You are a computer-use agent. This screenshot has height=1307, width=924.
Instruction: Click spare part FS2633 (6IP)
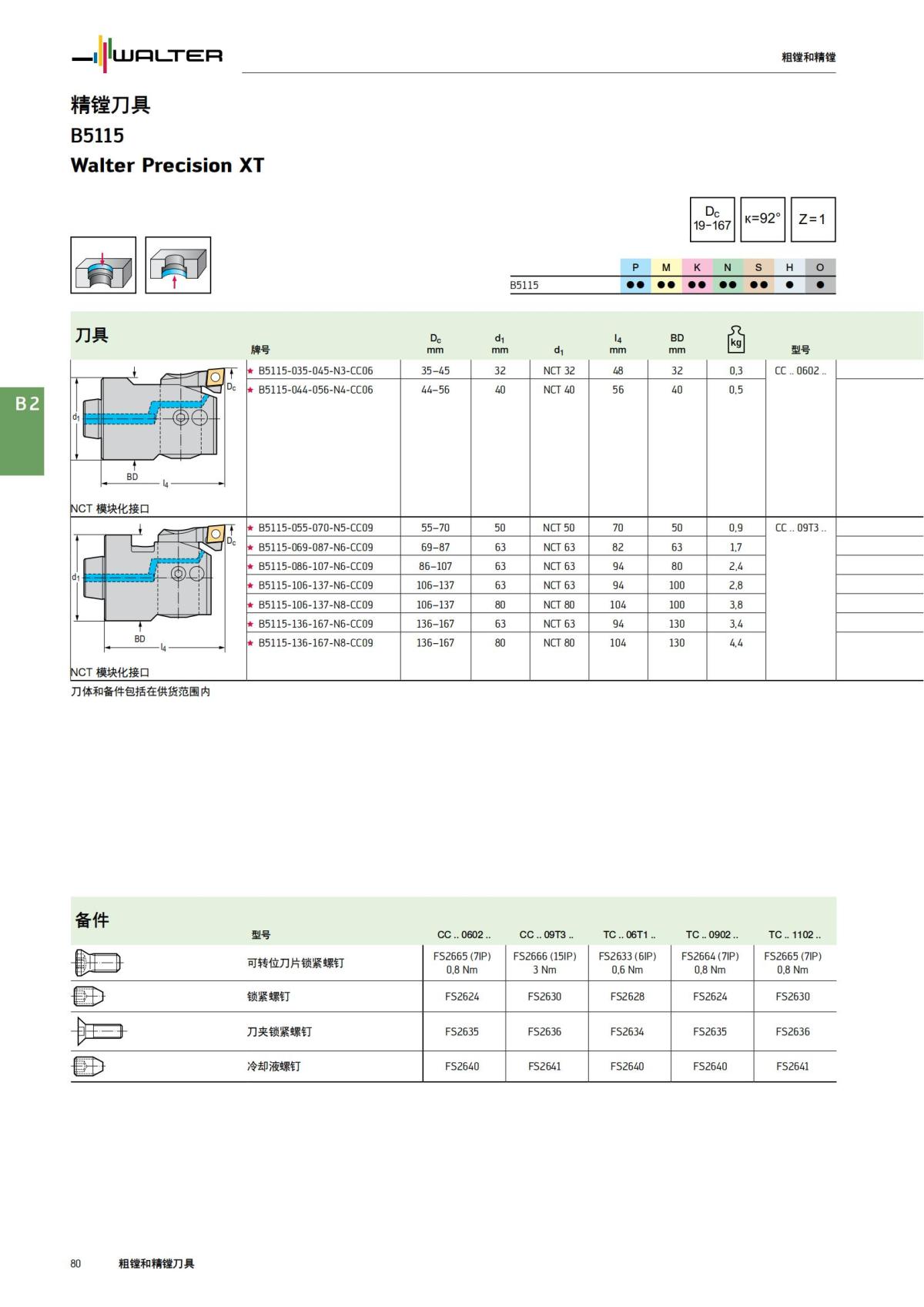628,956
